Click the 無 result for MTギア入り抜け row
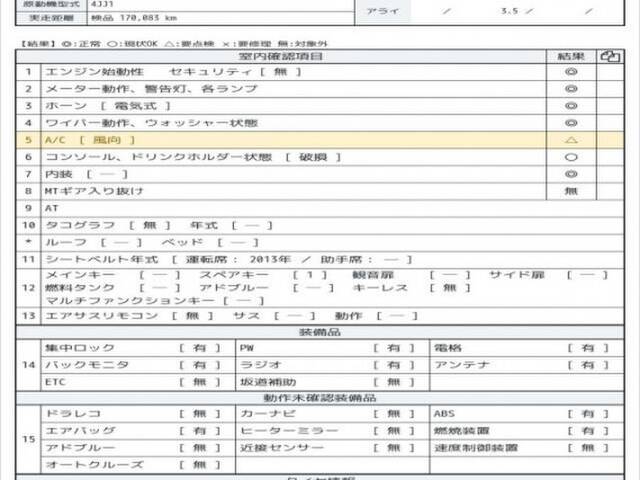Viewport: 640px width, 480px height. coord(571,191)
